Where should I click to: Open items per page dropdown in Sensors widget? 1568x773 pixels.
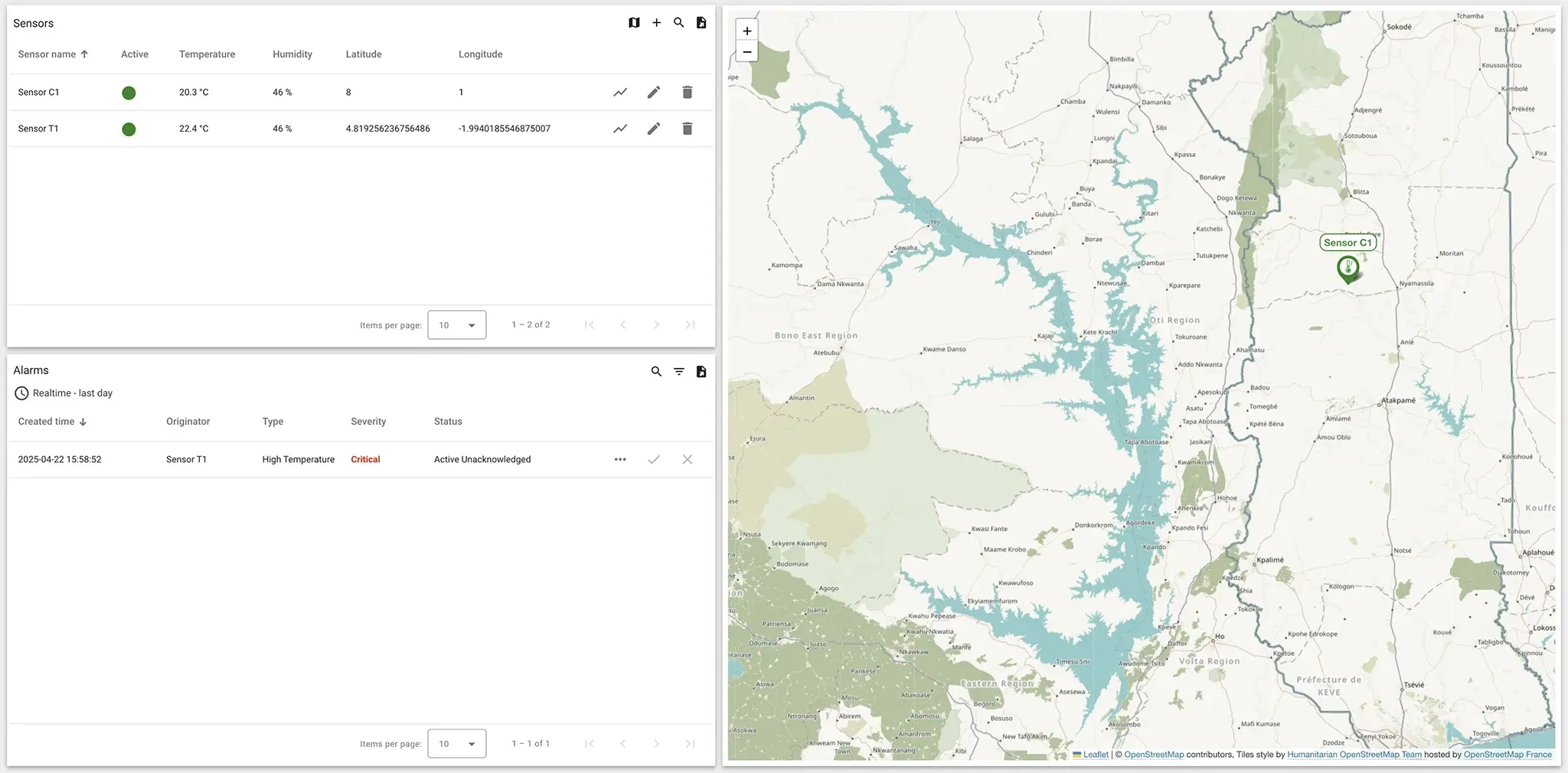(456, 325)
